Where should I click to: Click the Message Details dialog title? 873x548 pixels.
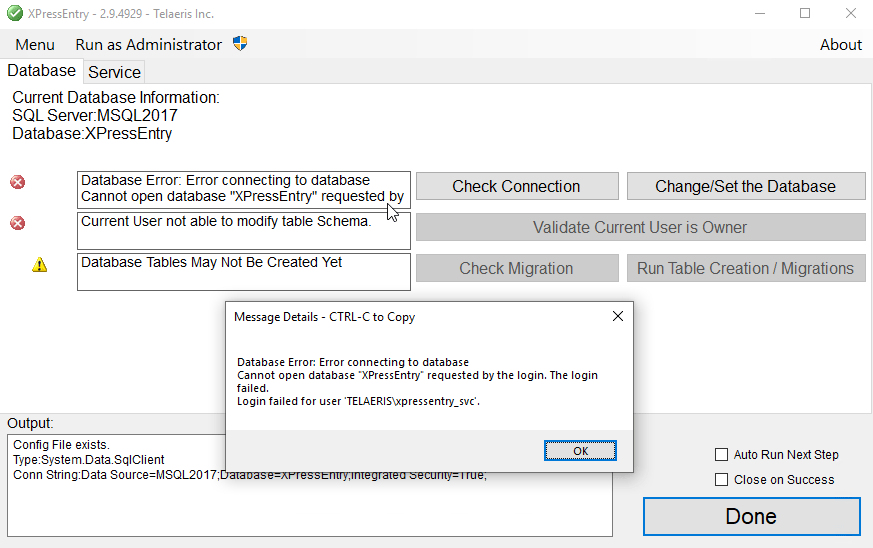point(325,317)
